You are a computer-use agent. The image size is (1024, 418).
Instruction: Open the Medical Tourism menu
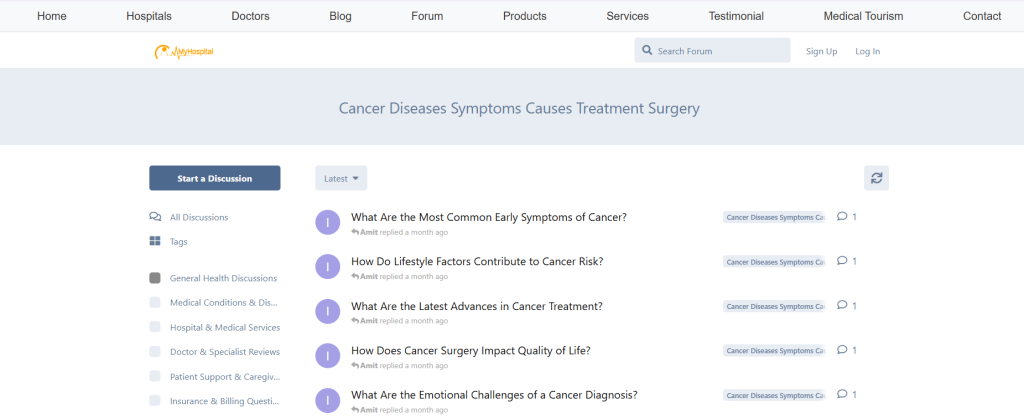tap(863, 16)
